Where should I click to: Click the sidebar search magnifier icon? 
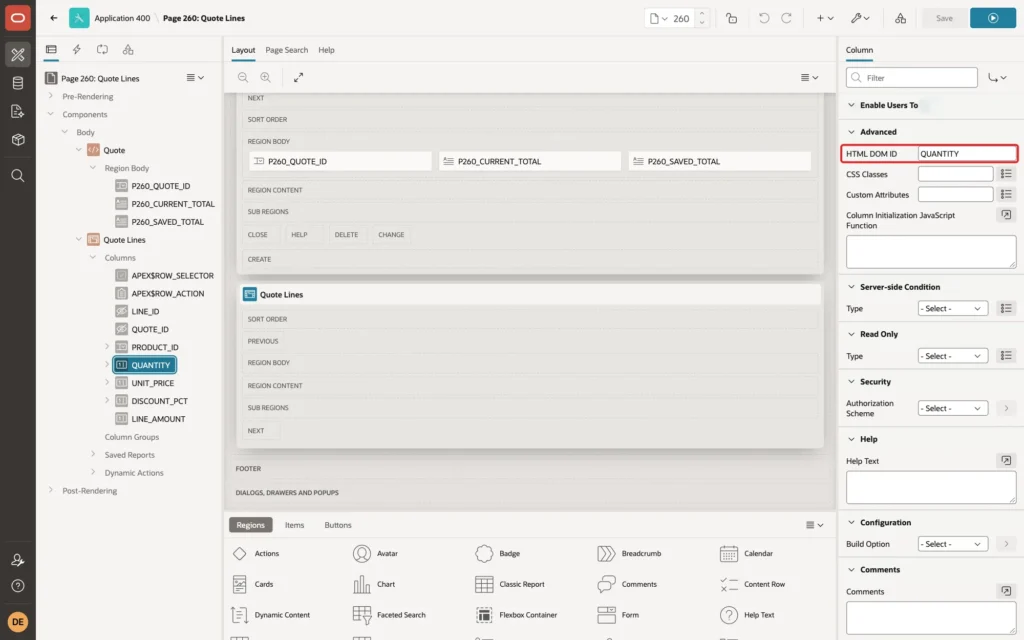coord(18,176)
